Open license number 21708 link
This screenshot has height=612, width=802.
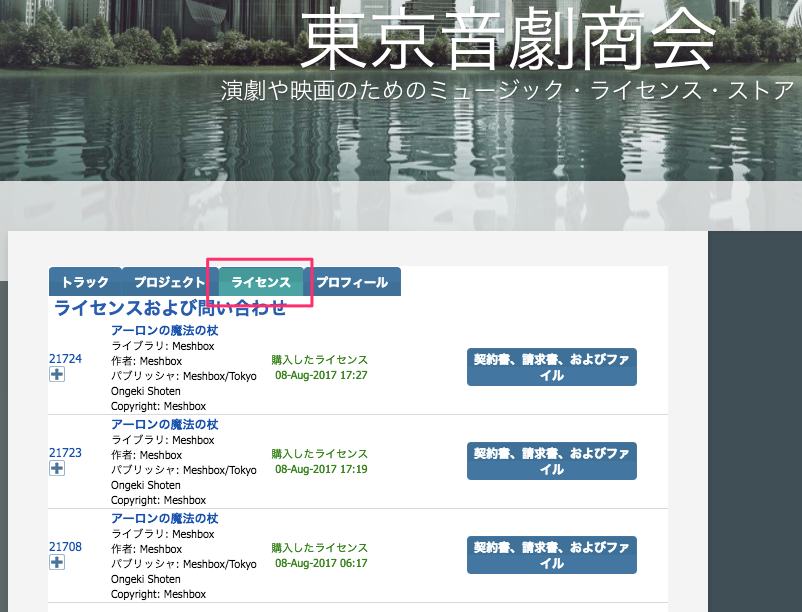(65, 547)
